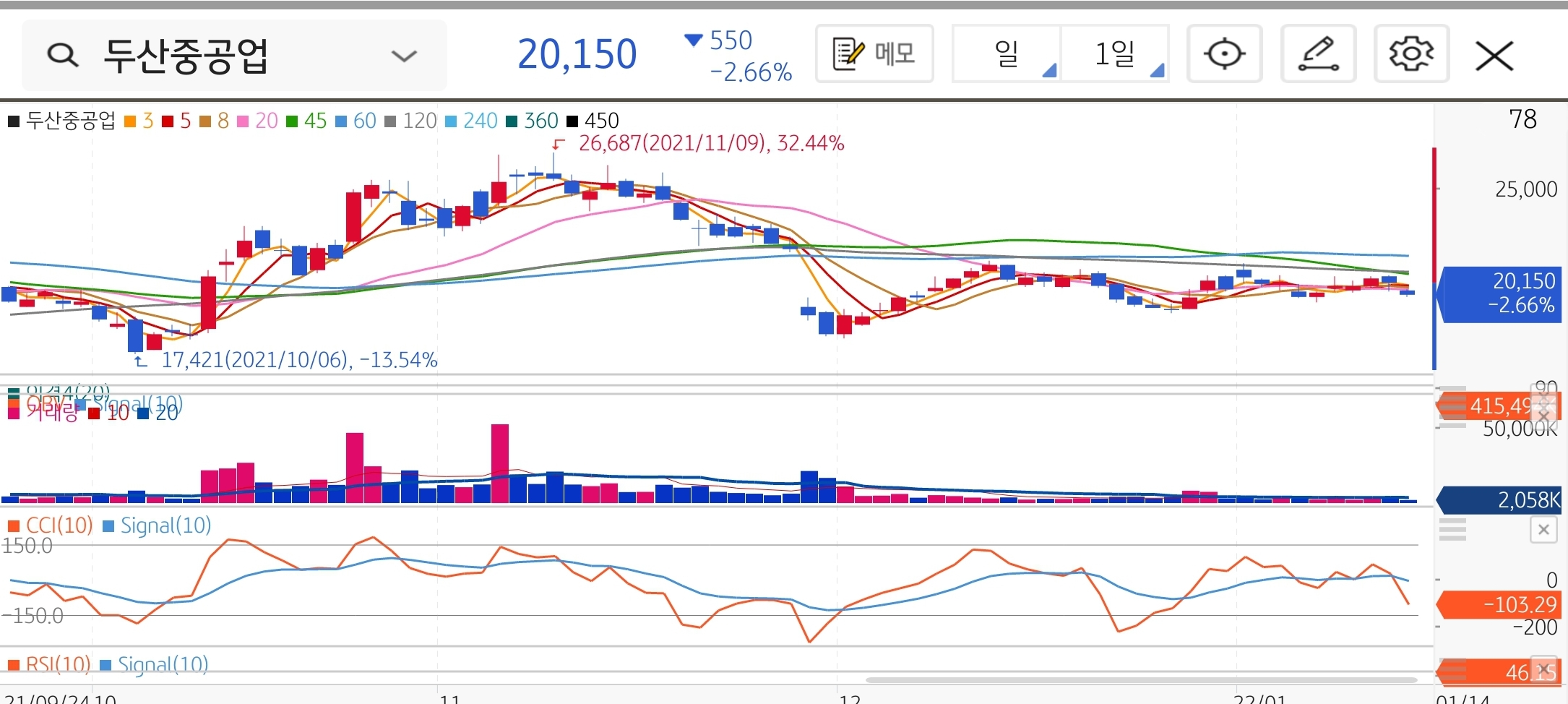Image resolution: width=1568 pixels, height=704 pixels.
Task: Click the -200 CCI axis label
Action: pyautogui.click(x=1535, y=627)
